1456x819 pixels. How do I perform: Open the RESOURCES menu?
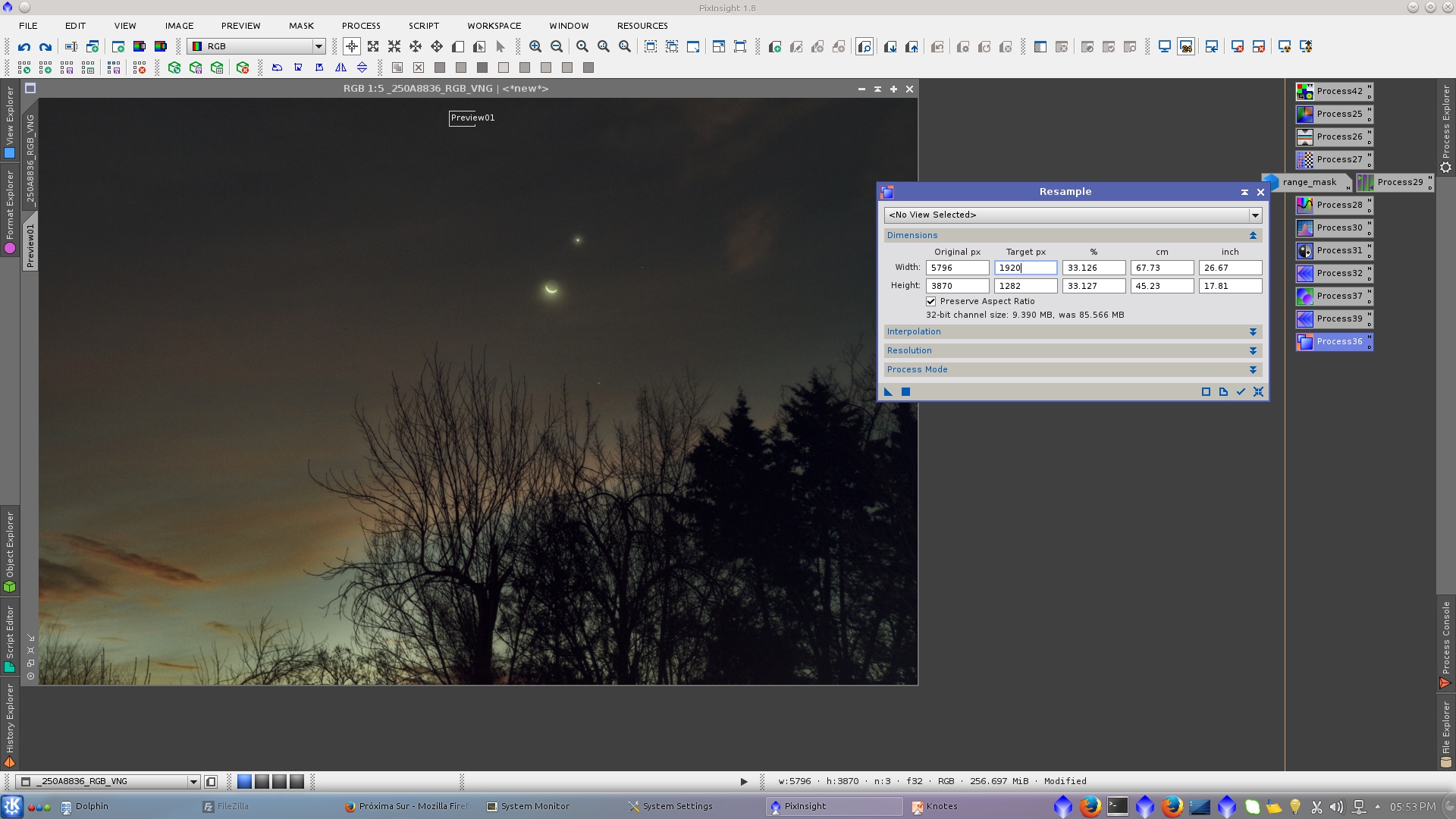(x=642, y=26)
